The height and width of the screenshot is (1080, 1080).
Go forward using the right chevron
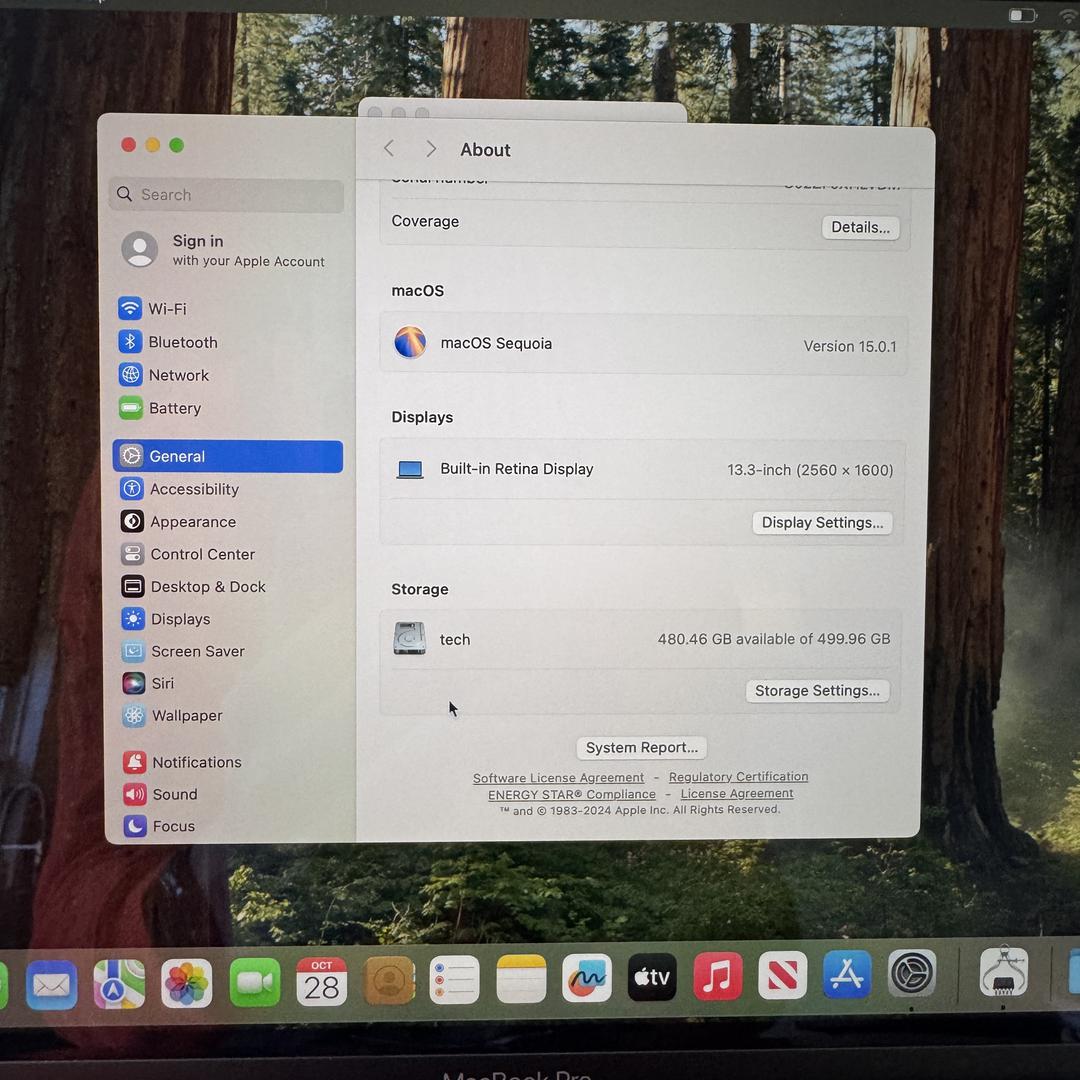[431, 149]
